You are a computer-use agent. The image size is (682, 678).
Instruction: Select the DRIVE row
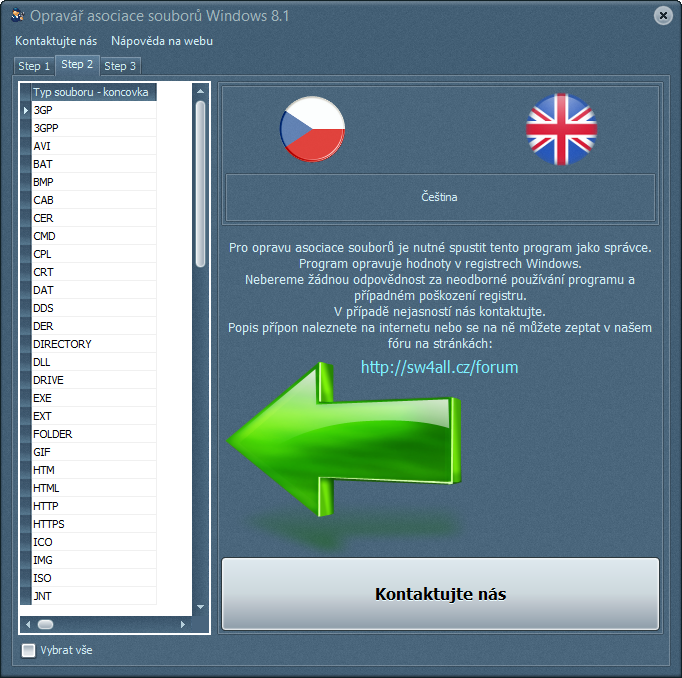pyautogui.click(x=94, y=380)
